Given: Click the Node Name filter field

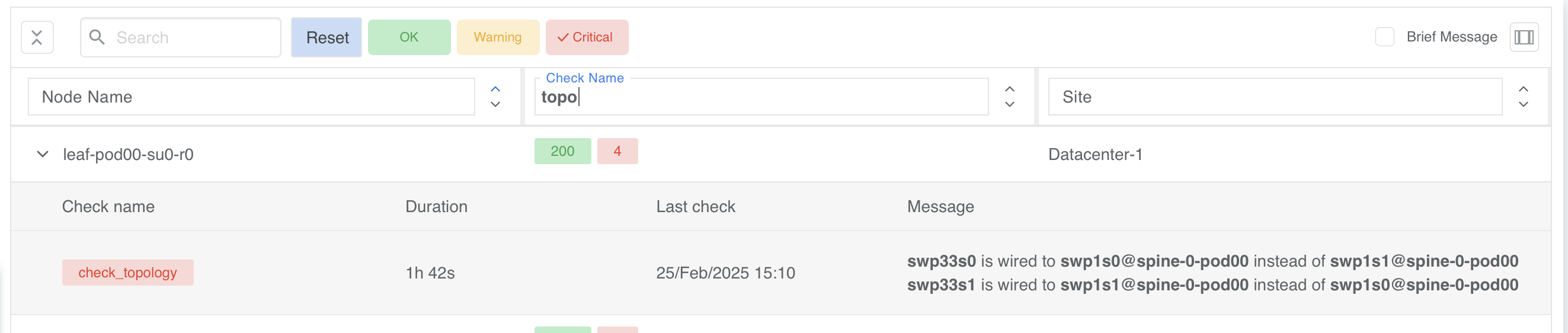Looking at the screenshot, I should (x=251, y=96).
